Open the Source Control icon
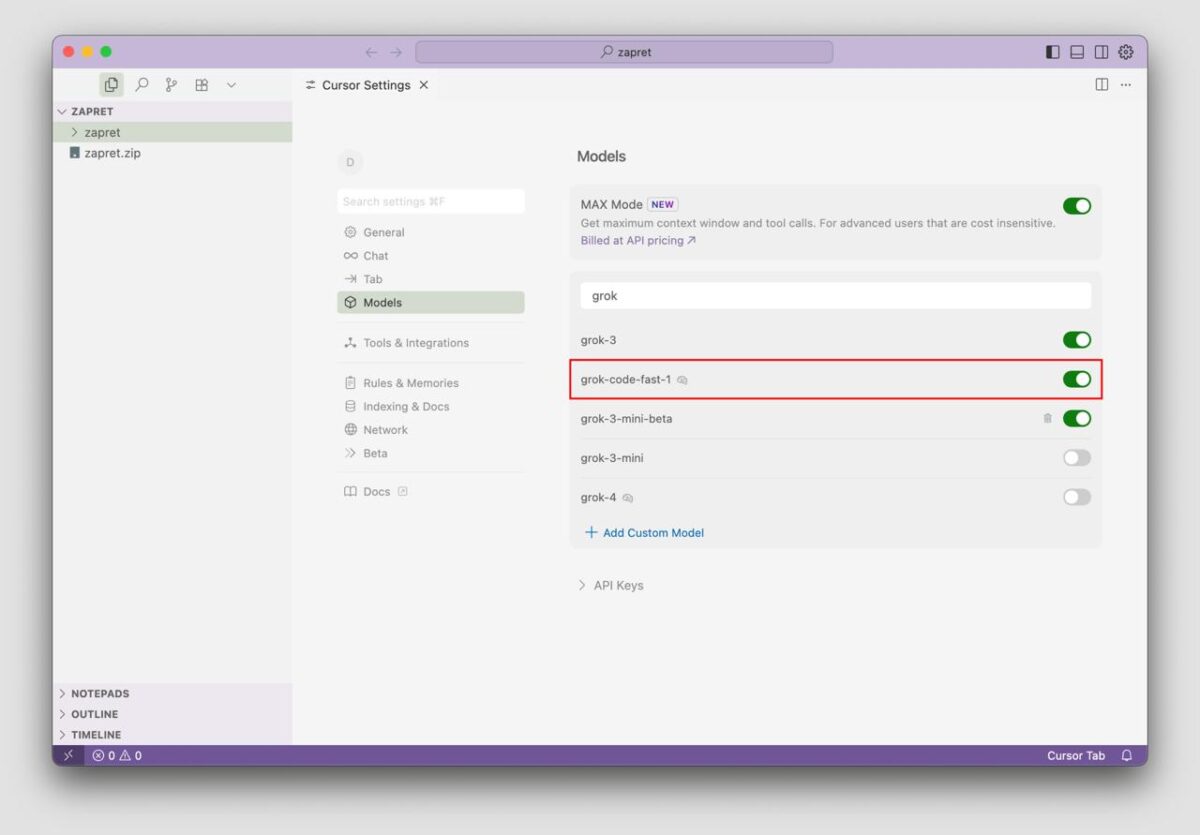 (x=171, y=85)
